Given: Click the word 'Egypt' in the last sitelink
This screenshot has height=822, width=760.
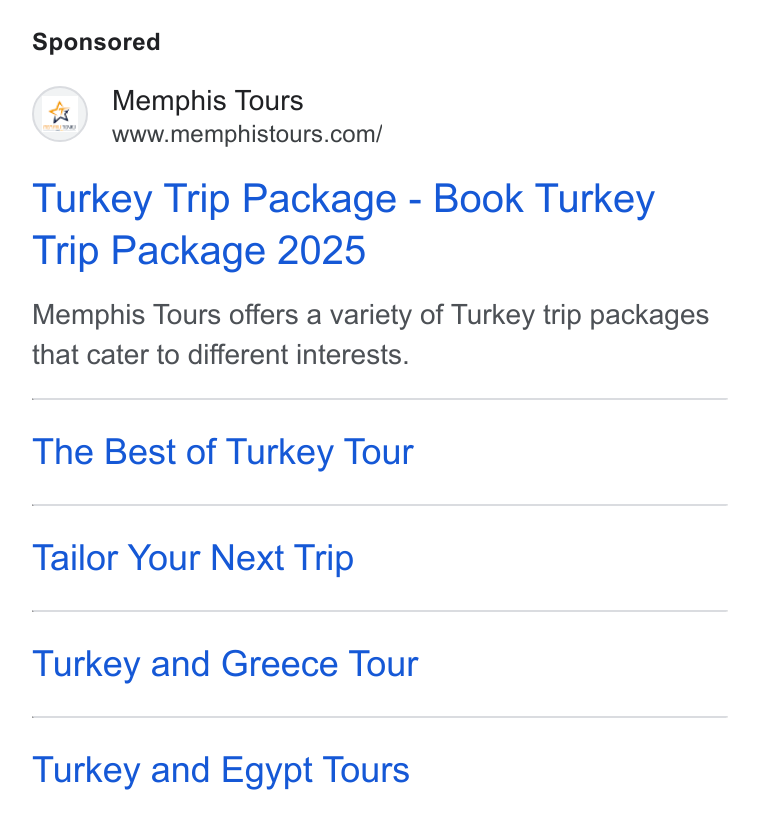Looking at the screenshot, I should click(x=267, y=771).
